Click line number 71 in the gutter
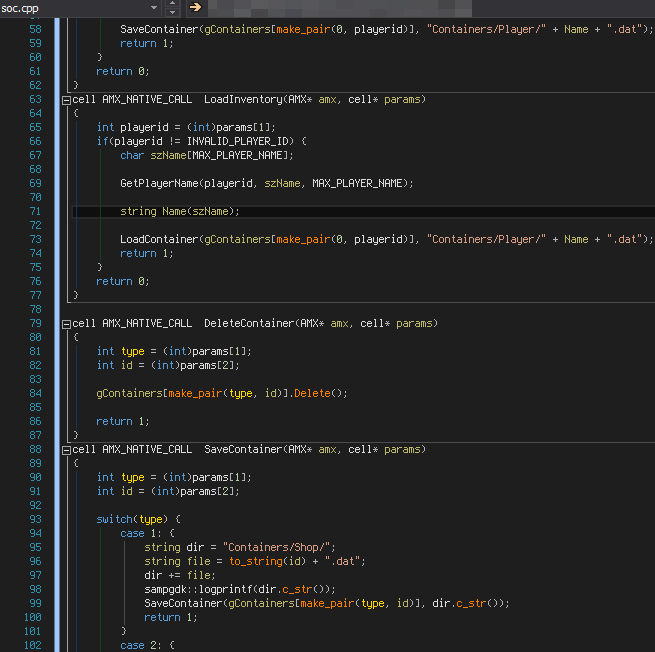This screenshot has height=652, width=655. (36, 211)
